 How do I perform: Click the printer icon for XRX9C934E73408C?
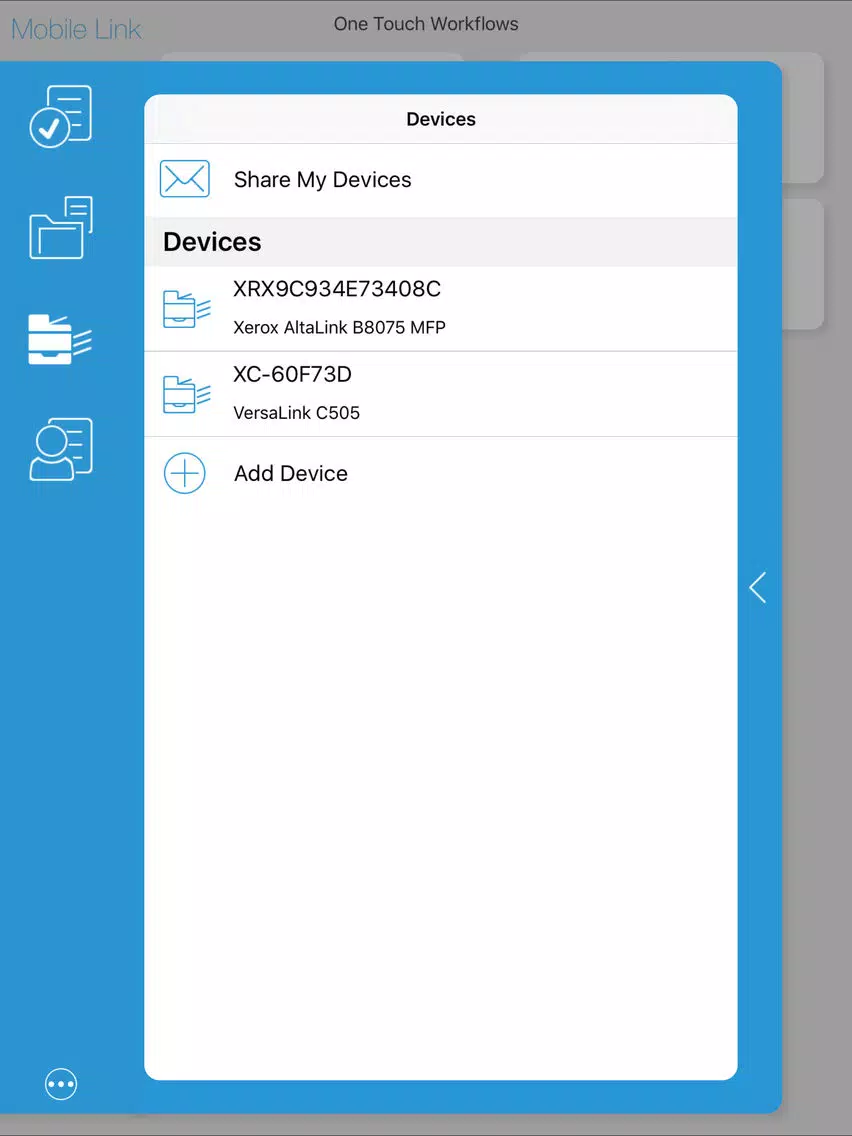[186, 309]
